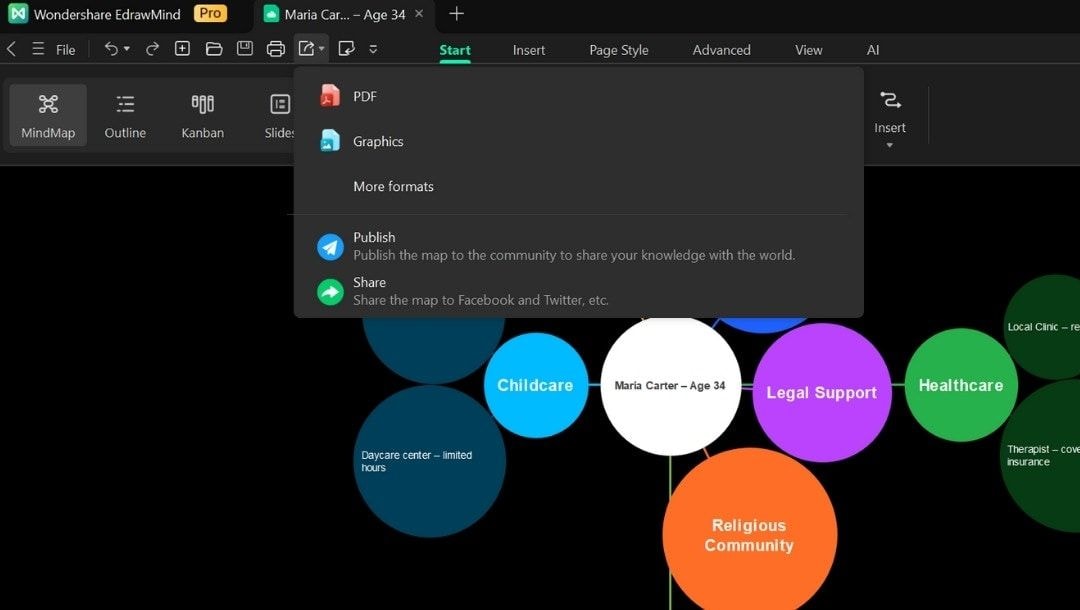Click the Insert relationship icon in ribbon
1080x610 pixels.
pos(890,101)
